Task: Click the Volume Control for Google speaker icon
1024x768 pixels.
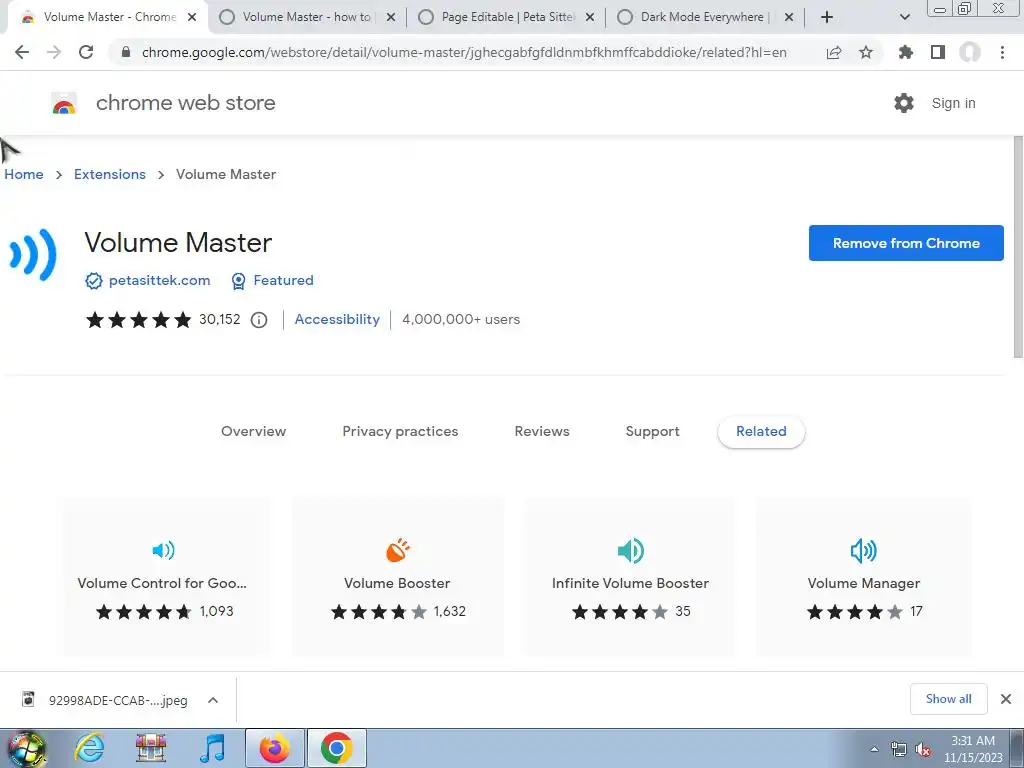Action: click(163, 550)
